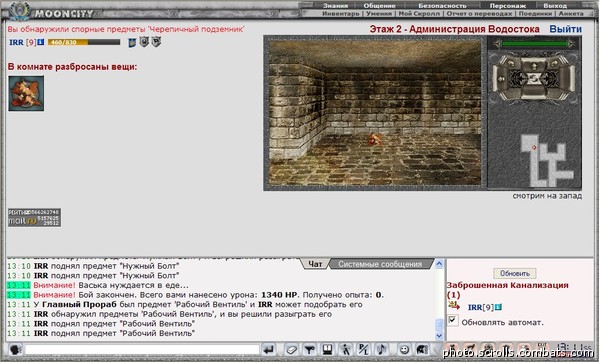This screenshot has height=363, width=600.
Task: Click the send message arrow icon
Action: point(269,349)
